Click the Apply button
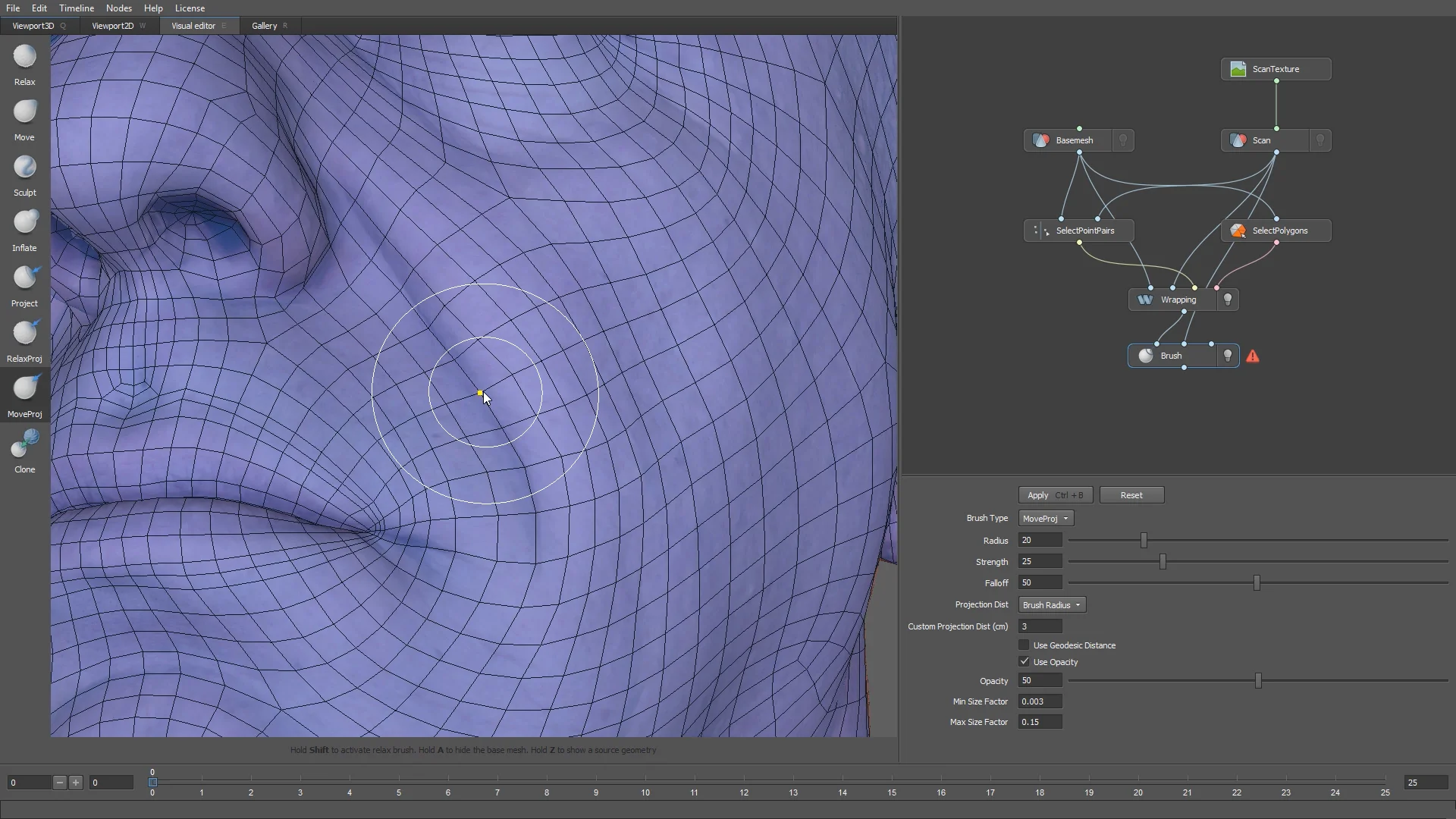The width and height of the screenshot is (1456, 819). (1056, 494)
